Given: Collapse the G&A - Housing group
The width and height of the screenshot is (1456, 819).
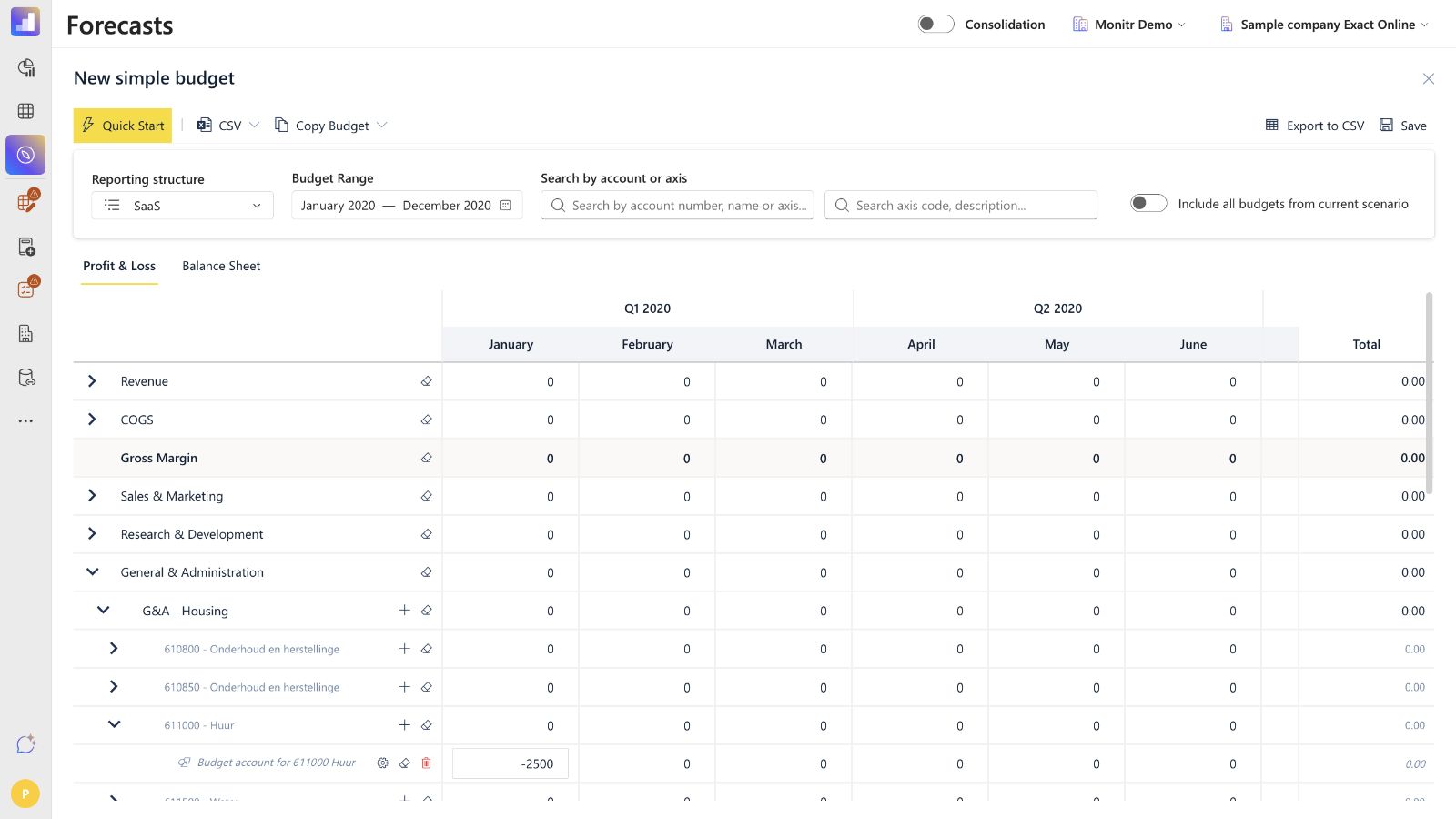Looking at the screenshot, I should coord(103,611).
